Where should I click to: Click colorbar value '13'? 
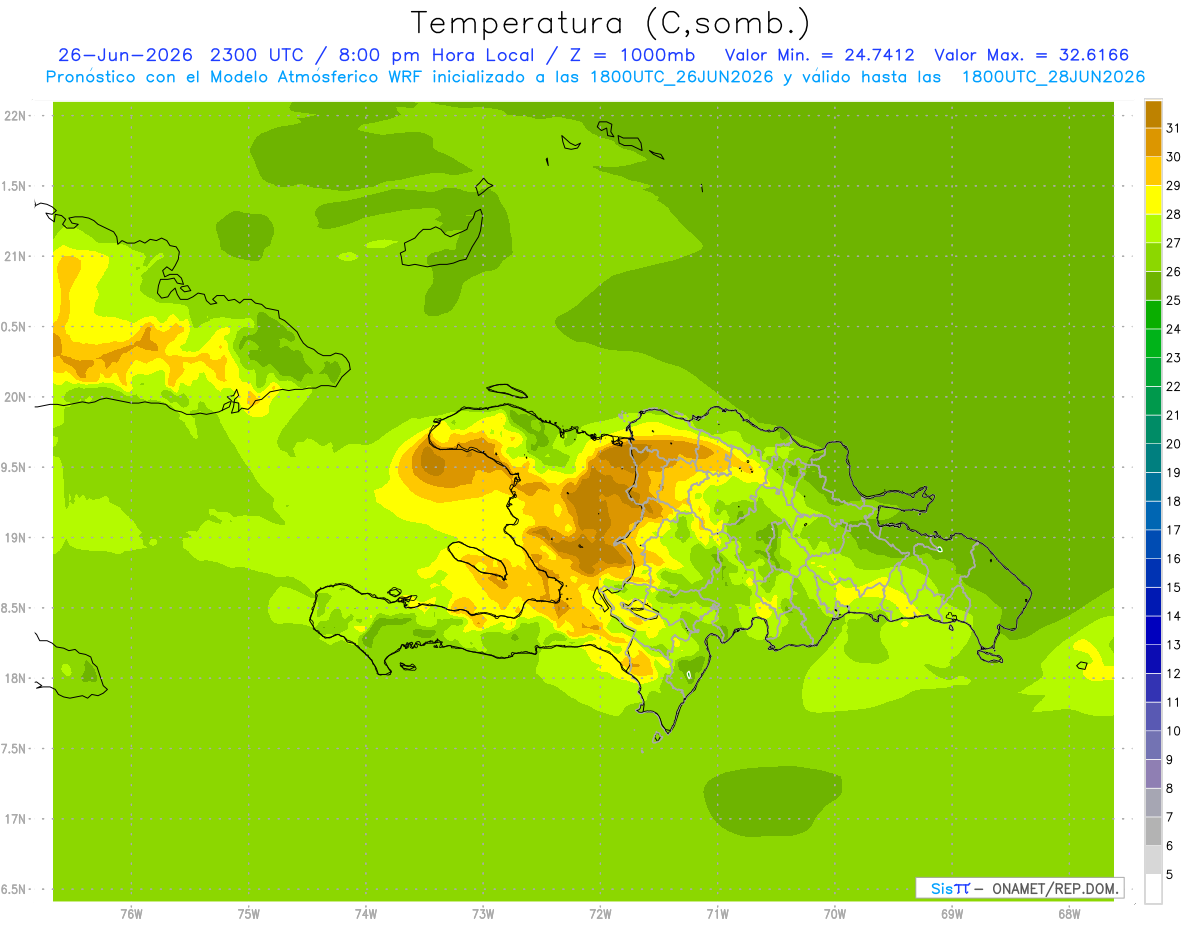pos(1174,645)
